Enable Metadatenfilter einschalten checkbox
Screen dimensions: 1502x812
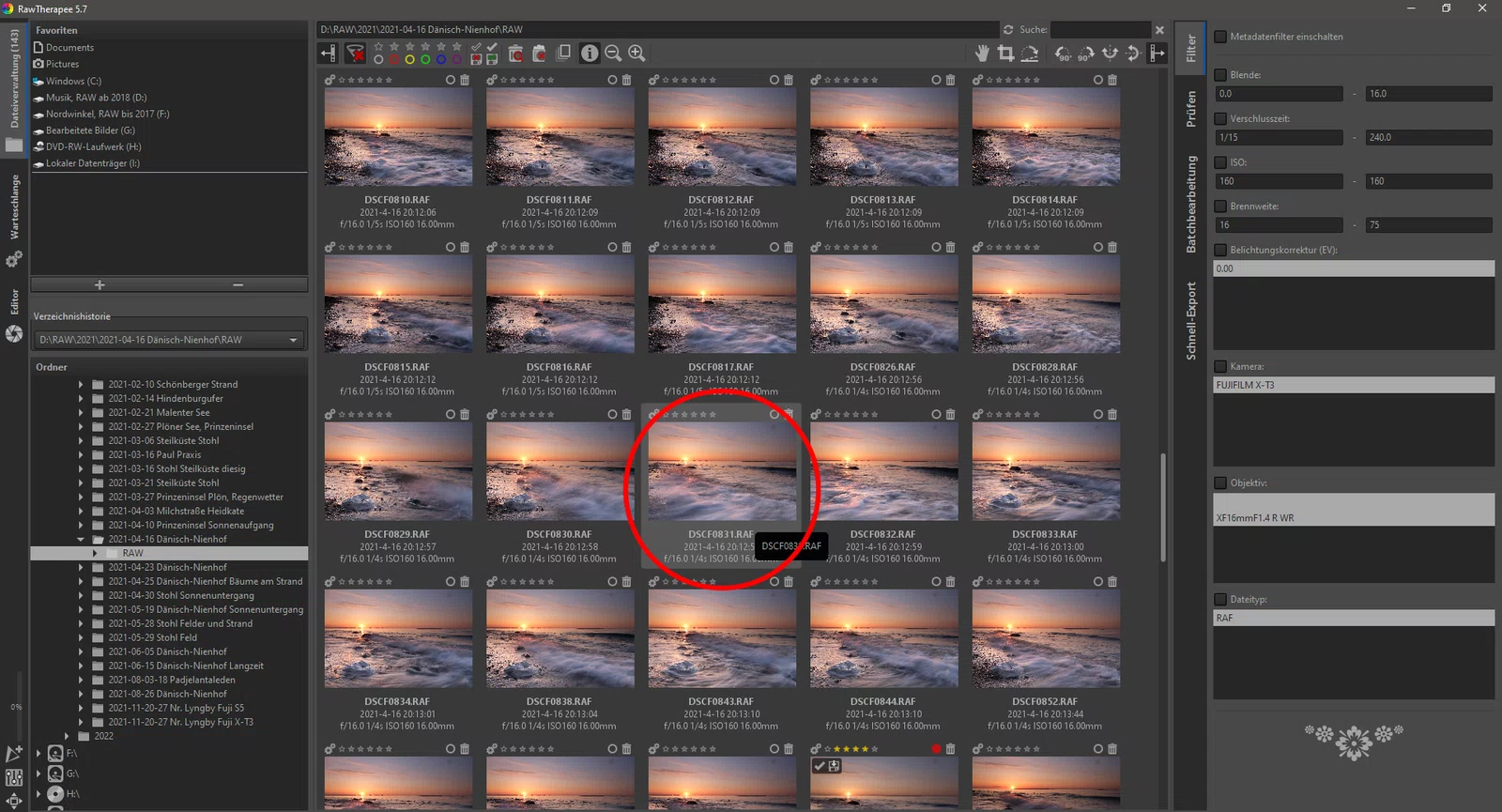pos(1220,37)
